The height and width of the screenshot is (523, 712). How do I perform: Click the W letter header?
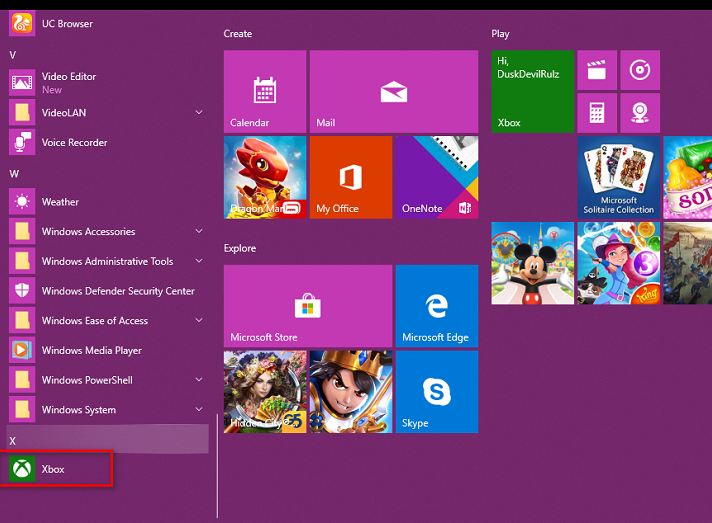[x=14, y=174]
